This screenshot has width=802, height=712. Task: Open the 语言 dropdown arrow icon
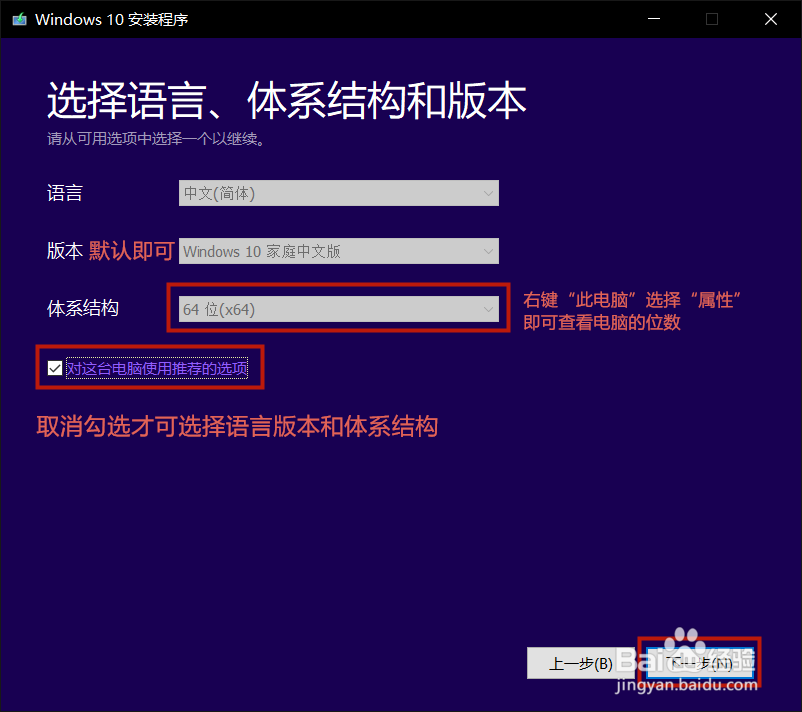pos(488,193)
